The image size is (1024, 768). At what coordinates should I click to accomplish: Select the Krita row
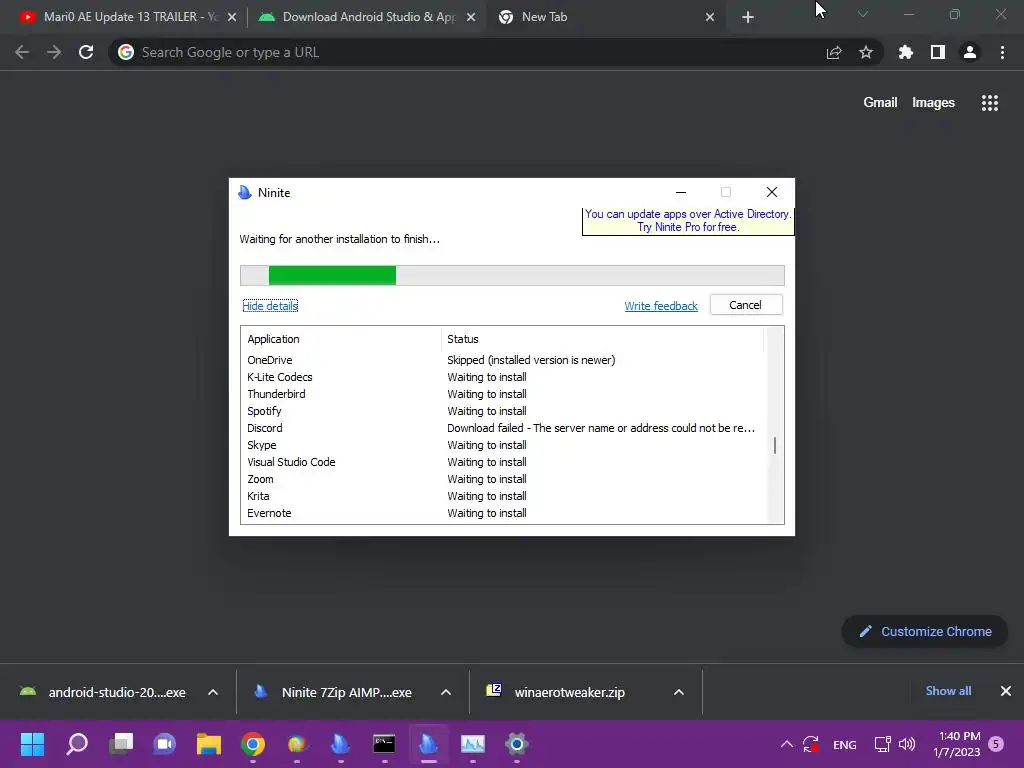click(503, 496)
